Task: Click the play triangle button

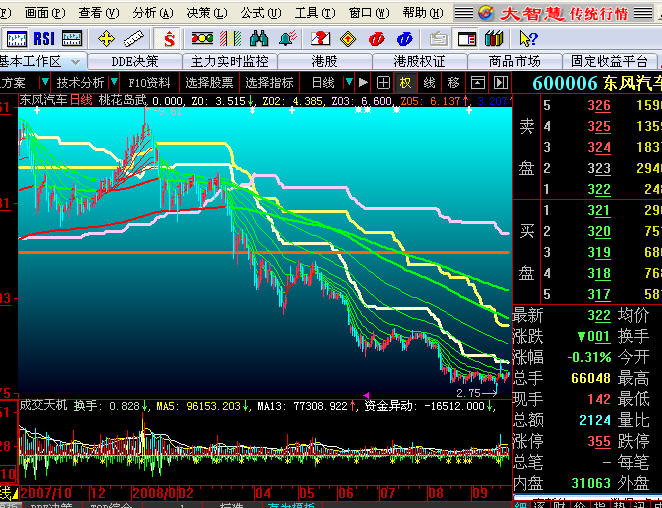Action: point(363,82)
